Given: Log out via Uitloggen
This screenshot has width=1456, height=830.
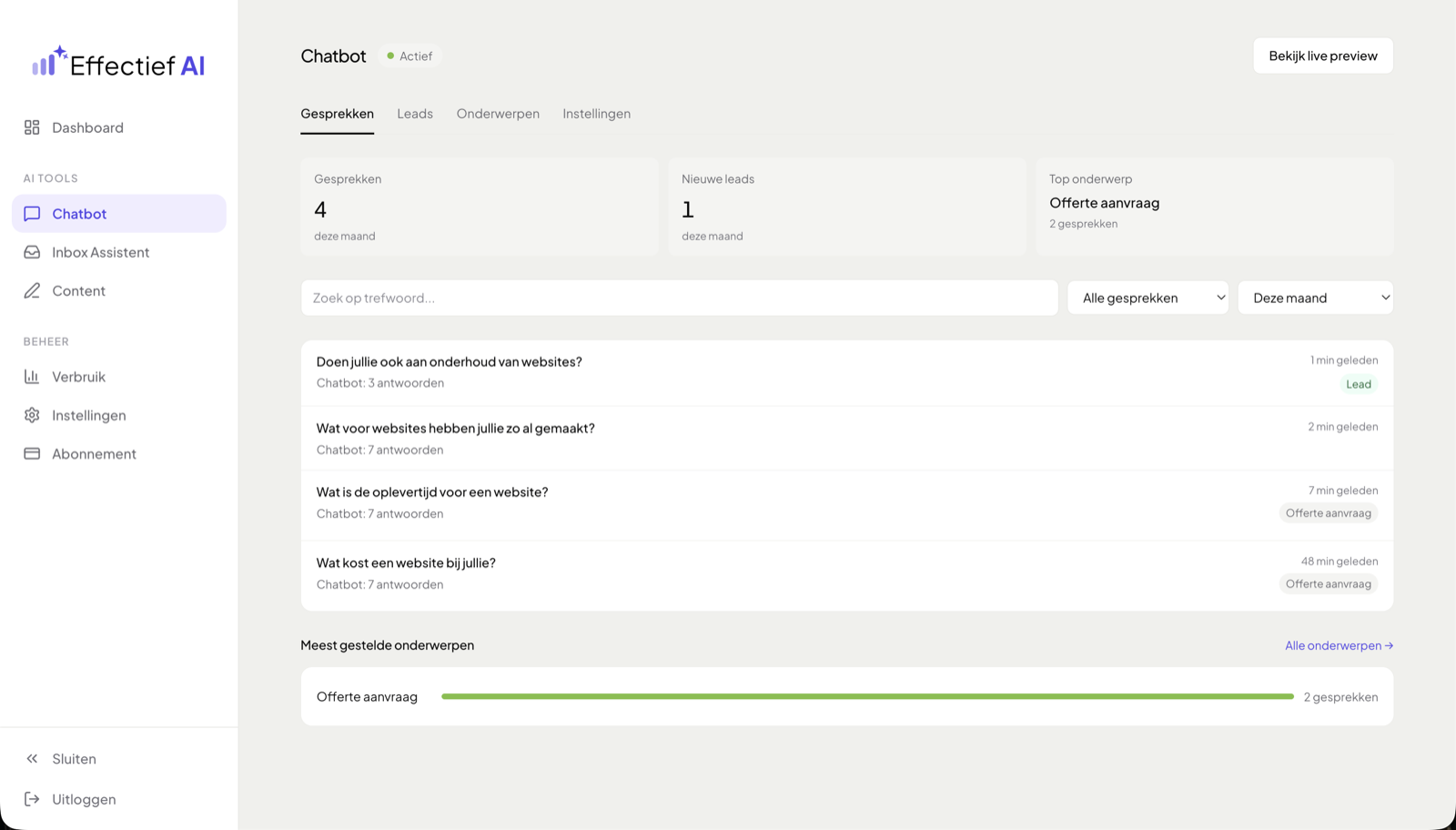Looking at the screenshot, I should (x=119, y=799).
